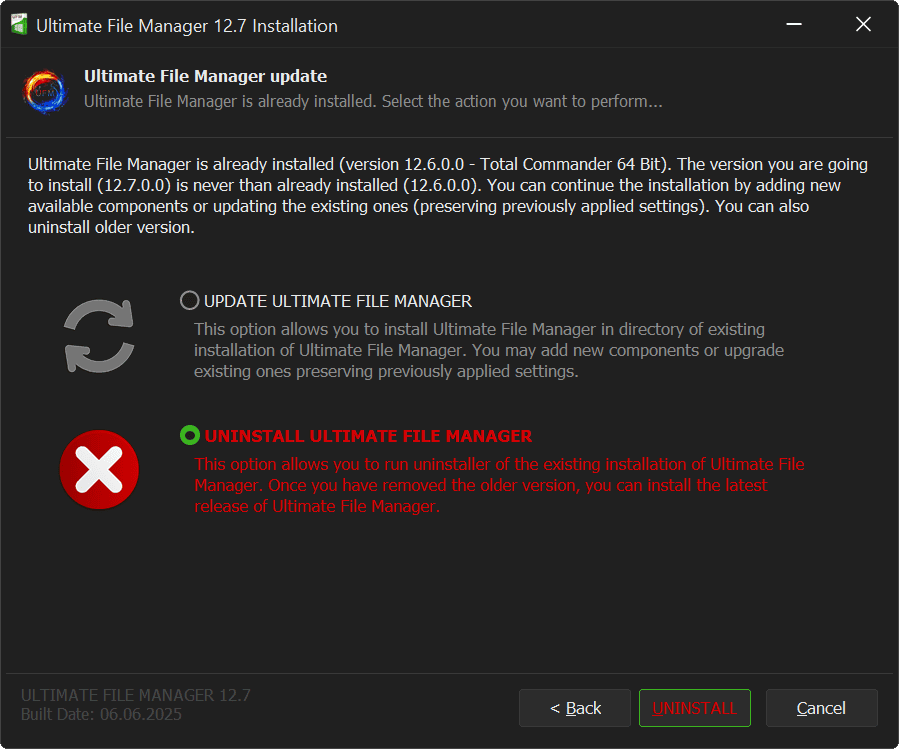
Task: Click the window title "Ultimate File Manager 12.7 Installation"
Action: [x=187, y=26]
